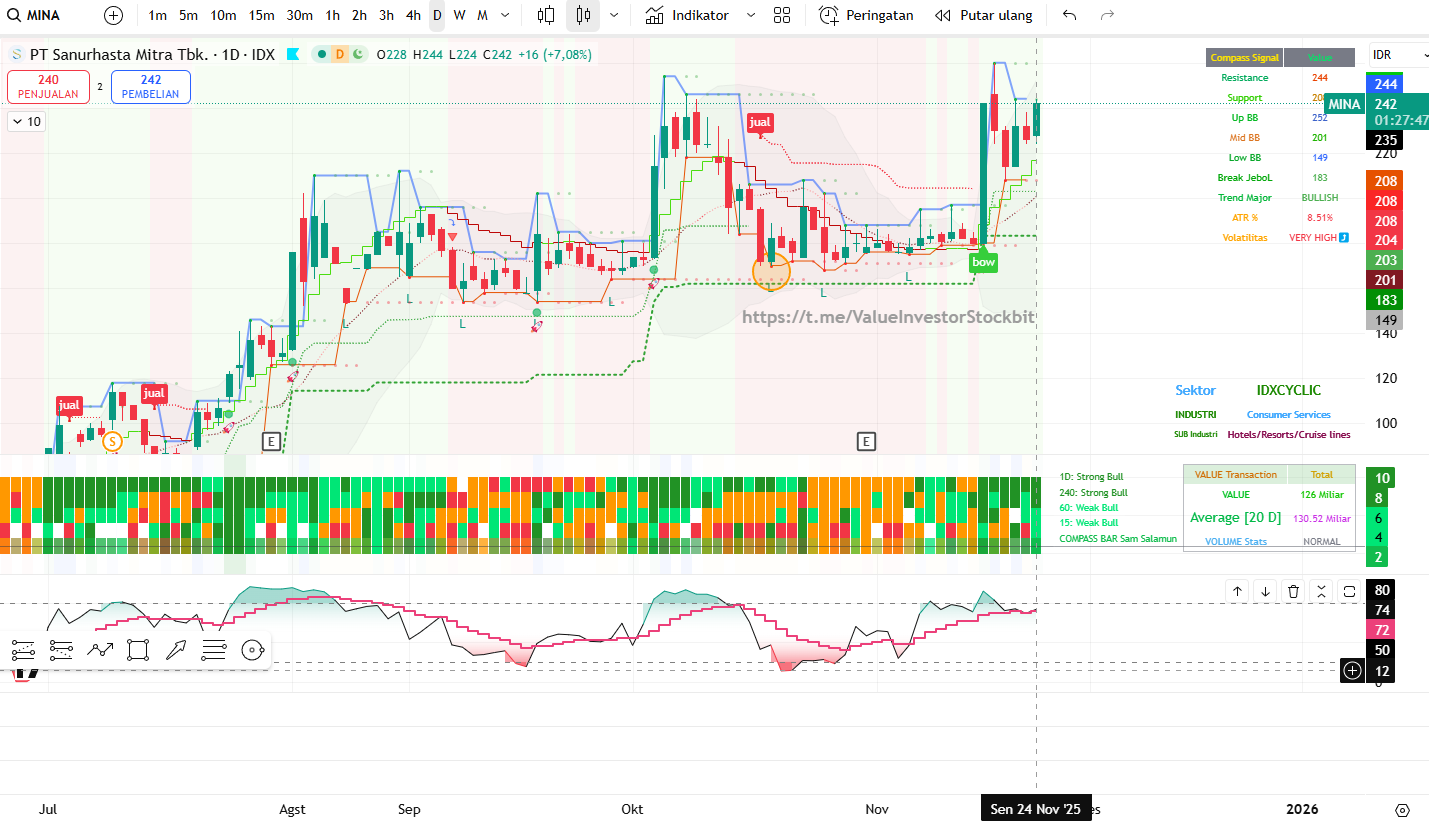
Task: Select the W weekly timeframe
Action: [459, 15]
